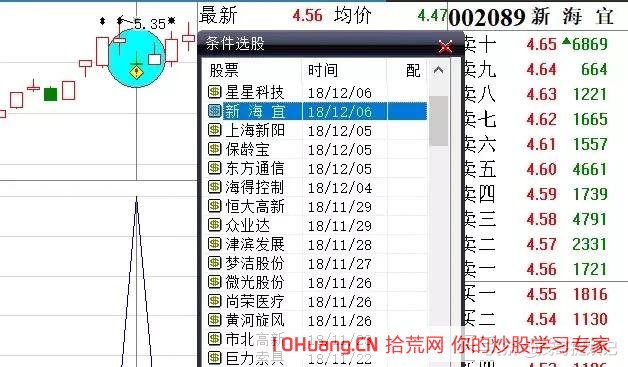Click the 均价 value 4.47
The image size is (628, 367).
tap(432, 16)
